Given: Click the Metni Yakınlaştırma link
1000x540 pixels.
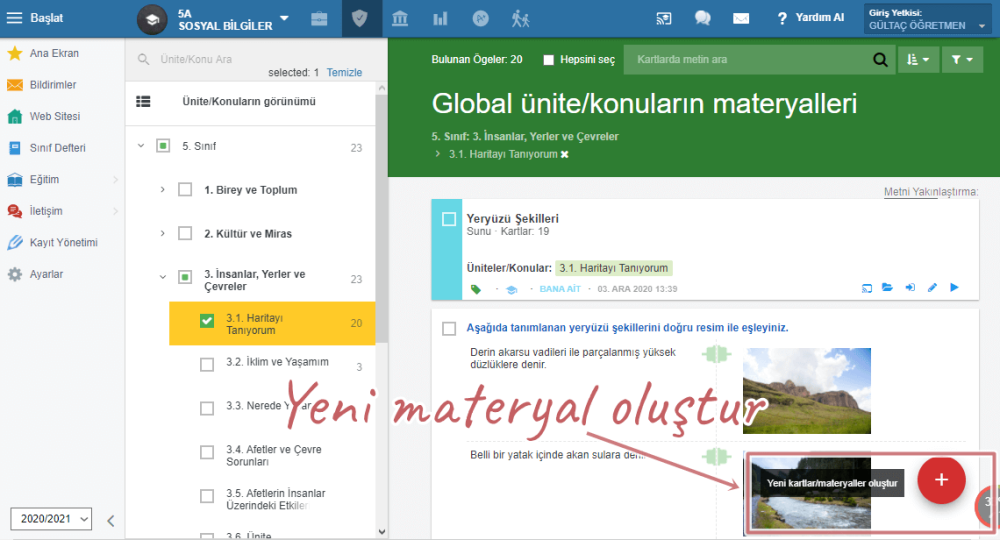Looking at the screenshot, I should (x=930, y=192).
